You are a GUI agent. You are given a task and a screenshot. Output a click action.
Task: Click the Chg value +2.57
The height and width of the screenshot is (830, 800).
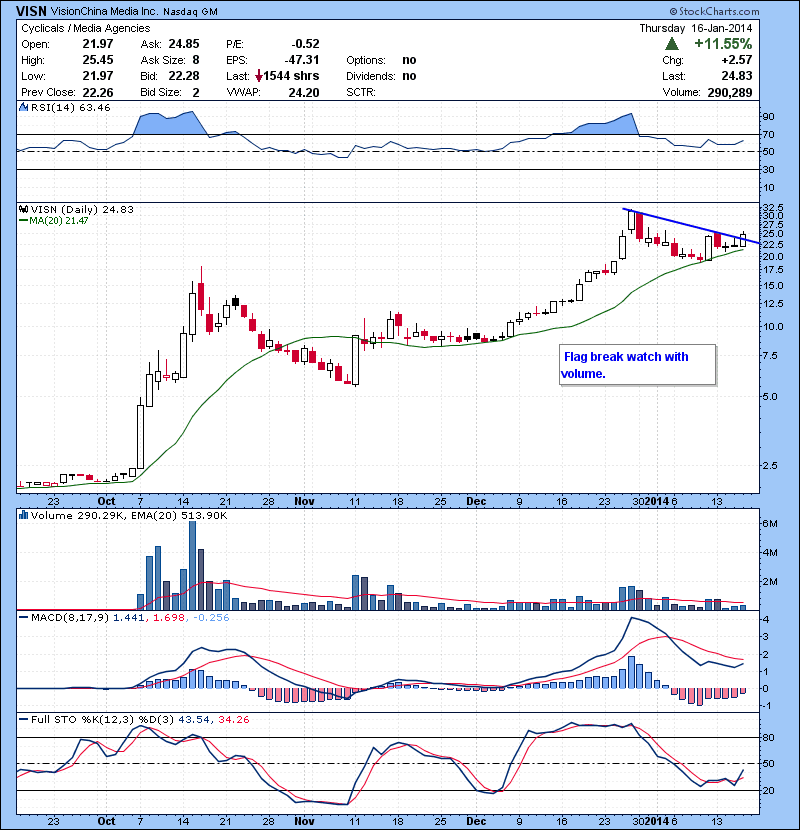pos(736,60)
